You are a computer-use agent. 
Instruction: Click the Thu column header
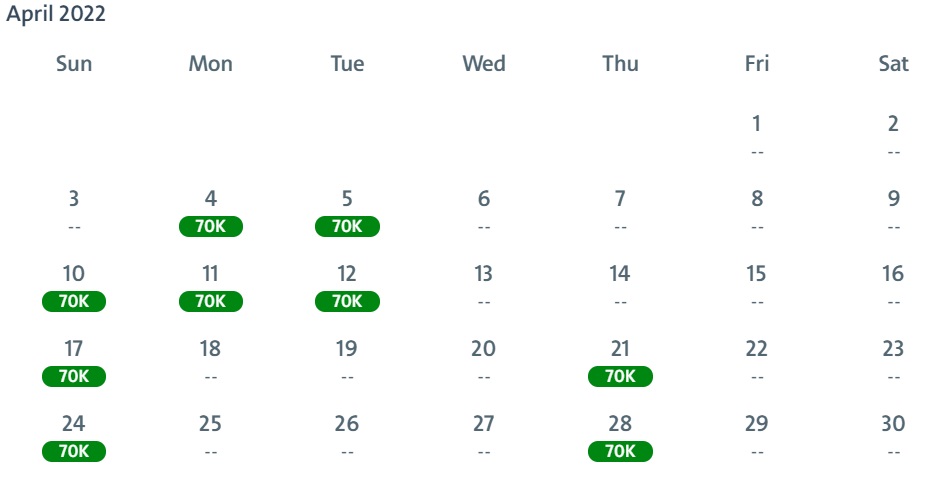tap(621, 64)
